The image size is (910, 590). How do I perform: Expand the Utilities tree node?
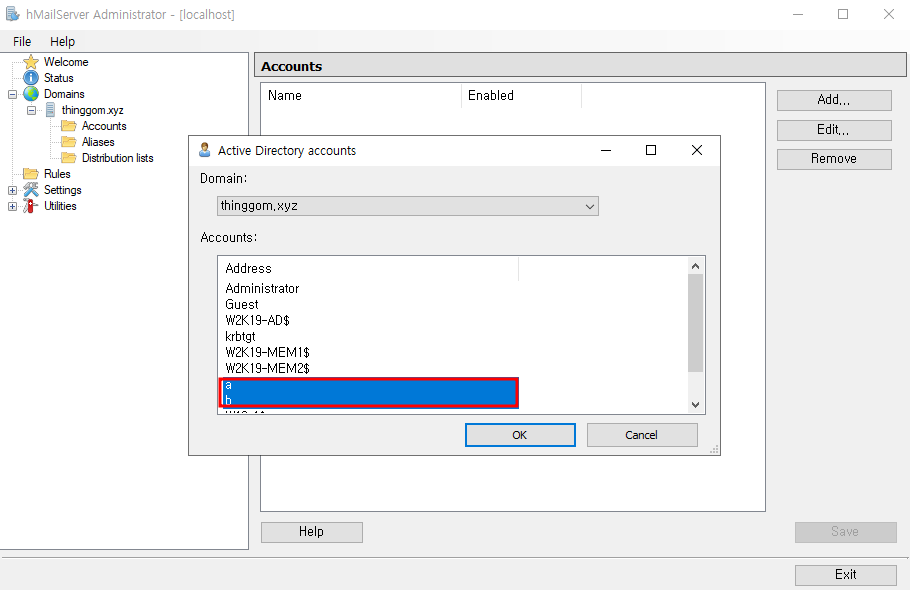pyautogui.click(x=12, y=206)
